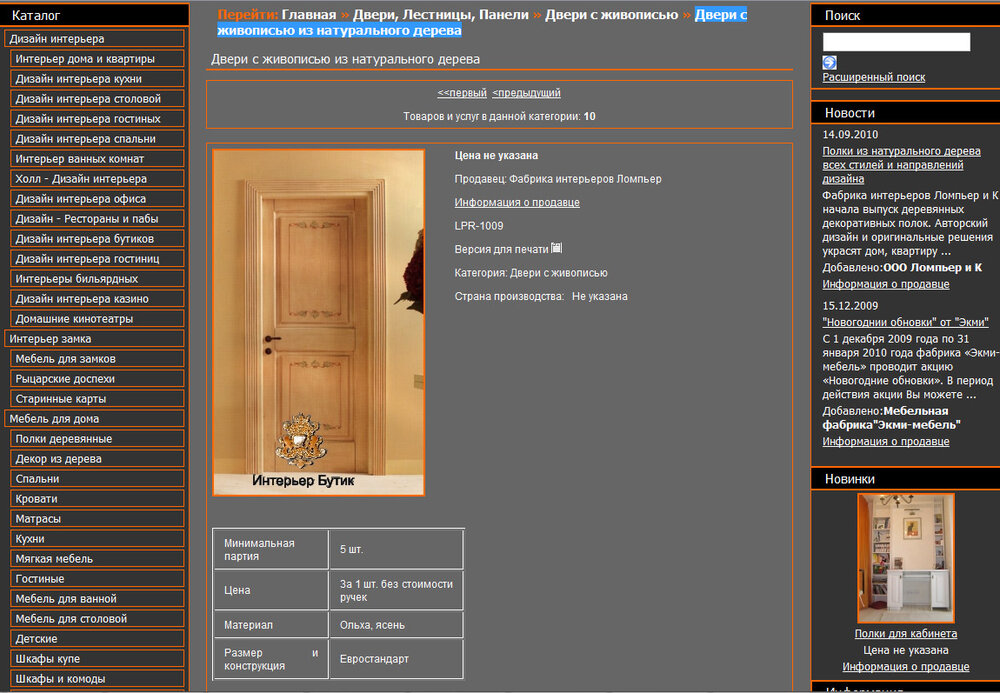Open Мягкая мебель category
1000x693 pixels.
pos(97,558)
